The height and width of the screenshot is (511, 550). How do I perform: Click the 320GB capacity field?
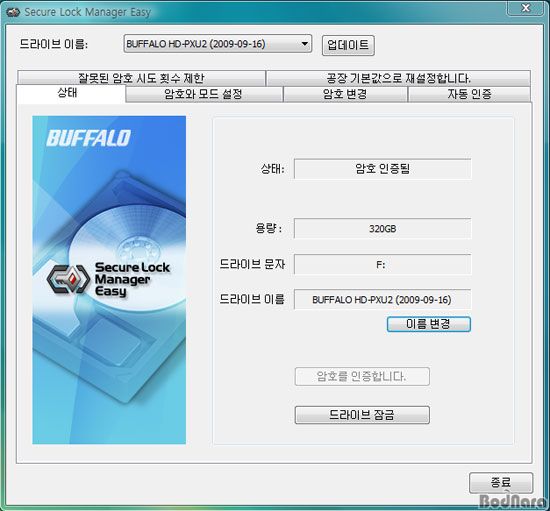tap(382, 229)
